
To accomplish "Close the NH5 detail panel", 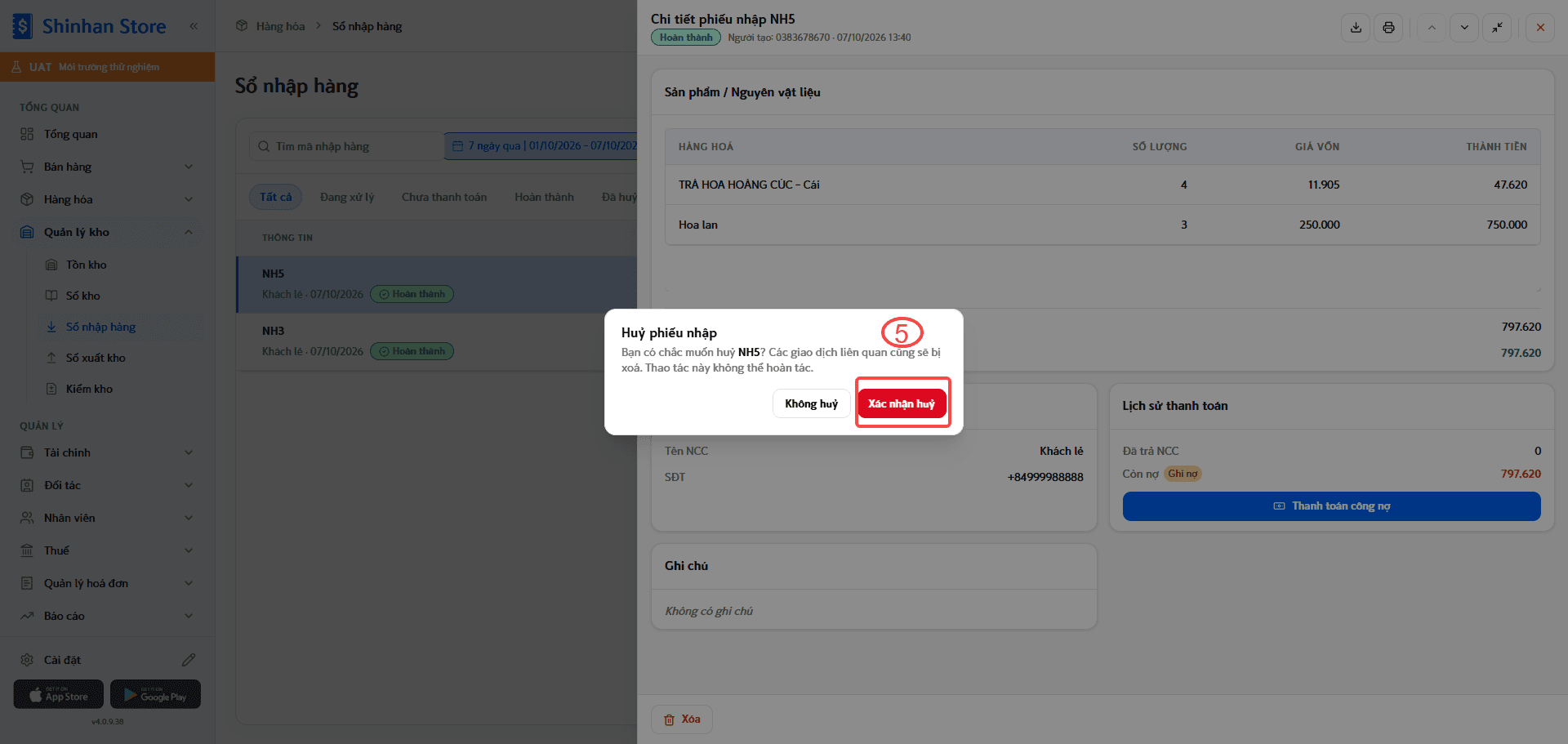I will (1540, 28).
